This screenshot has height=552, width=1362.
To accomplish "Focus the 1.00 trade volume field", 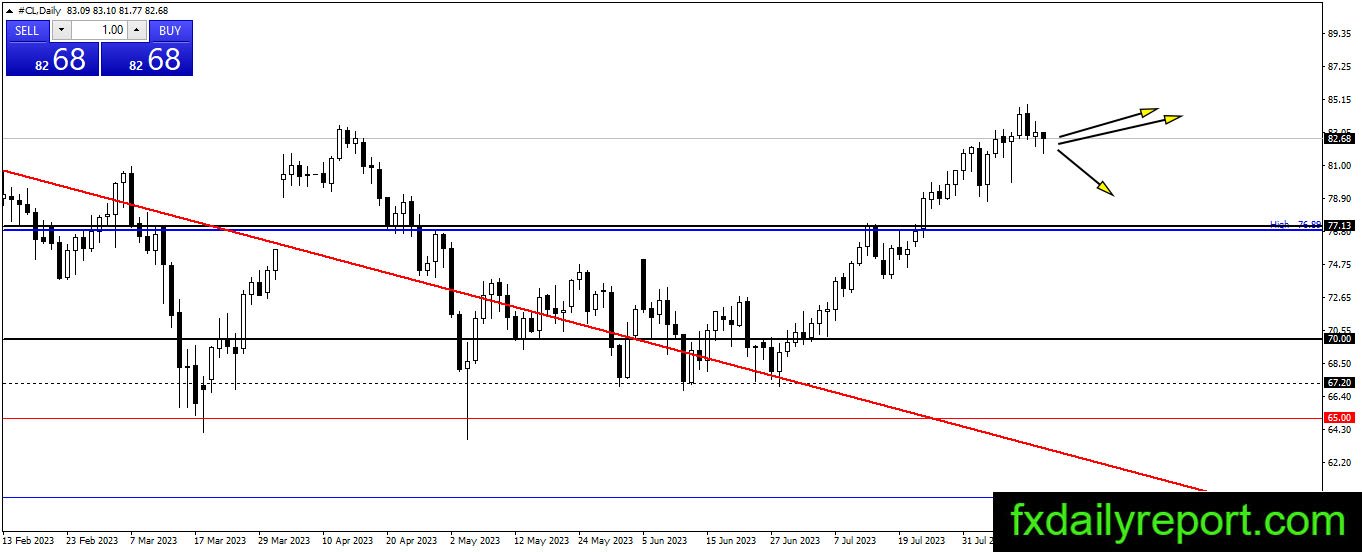I will pyautogui.click(x=98, y=31).
